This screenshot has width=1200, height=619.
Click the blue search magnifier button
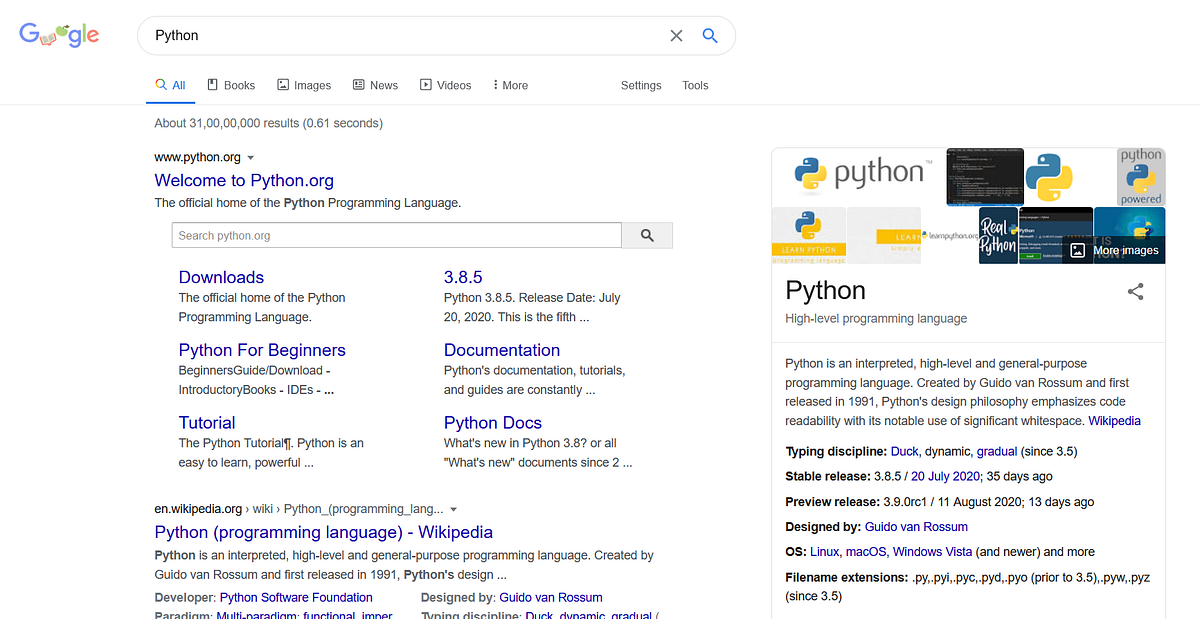pyautogui.click(x=710, y=35)
